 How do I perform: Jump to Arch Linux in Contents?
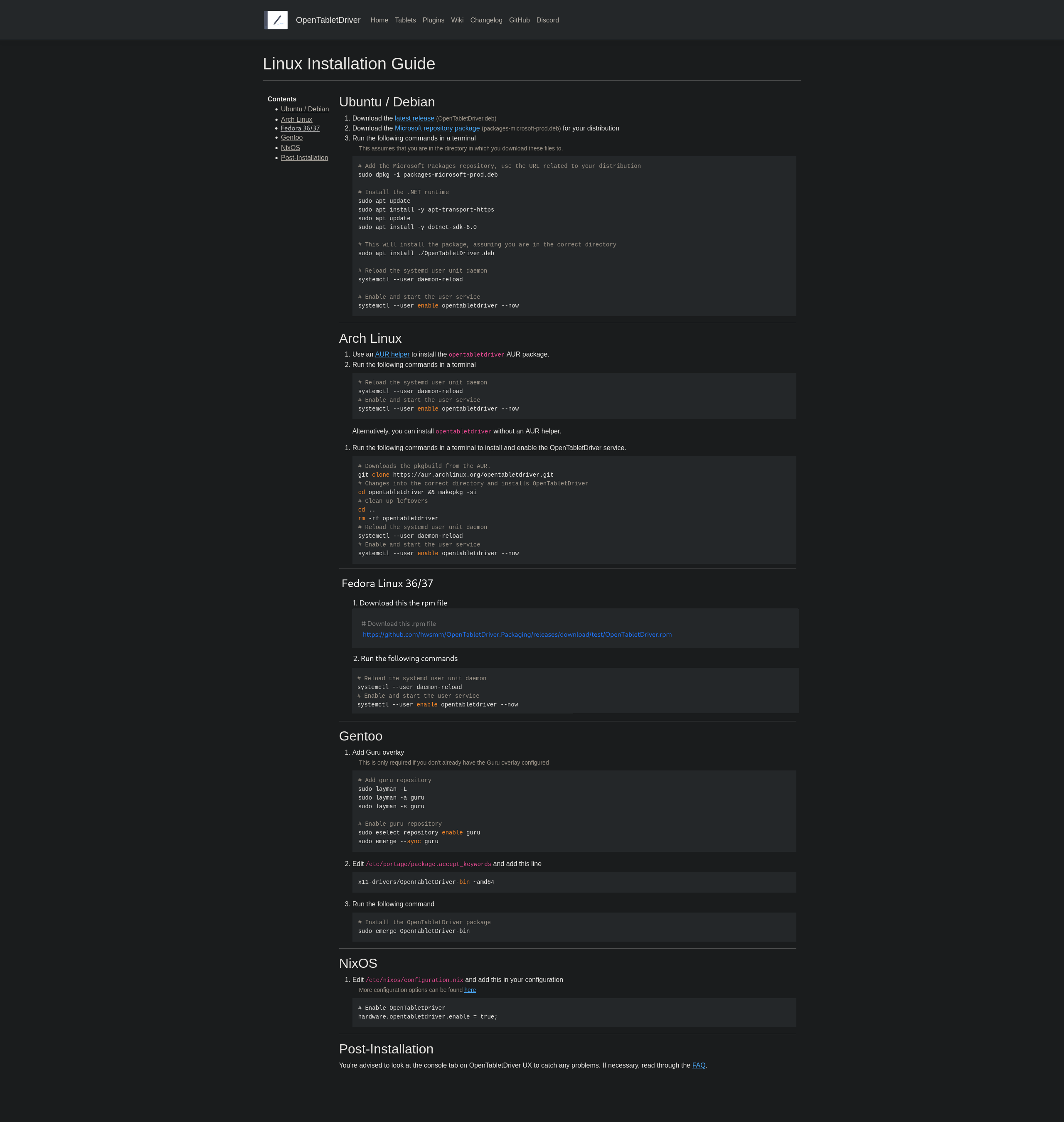pos(296,119)
